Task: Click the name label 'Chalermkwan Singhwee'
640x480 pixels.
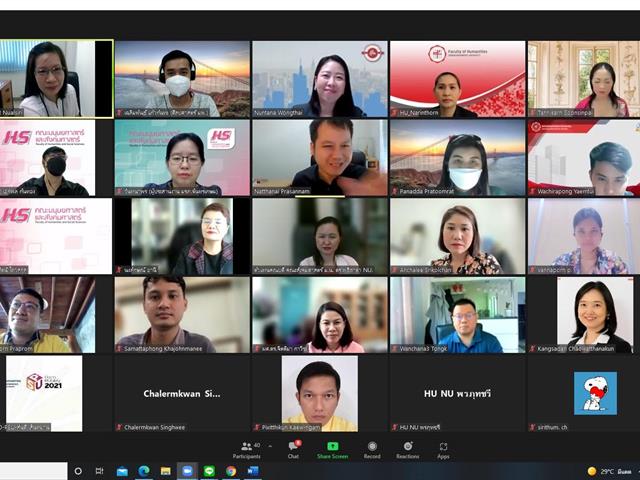Action: 154,427
